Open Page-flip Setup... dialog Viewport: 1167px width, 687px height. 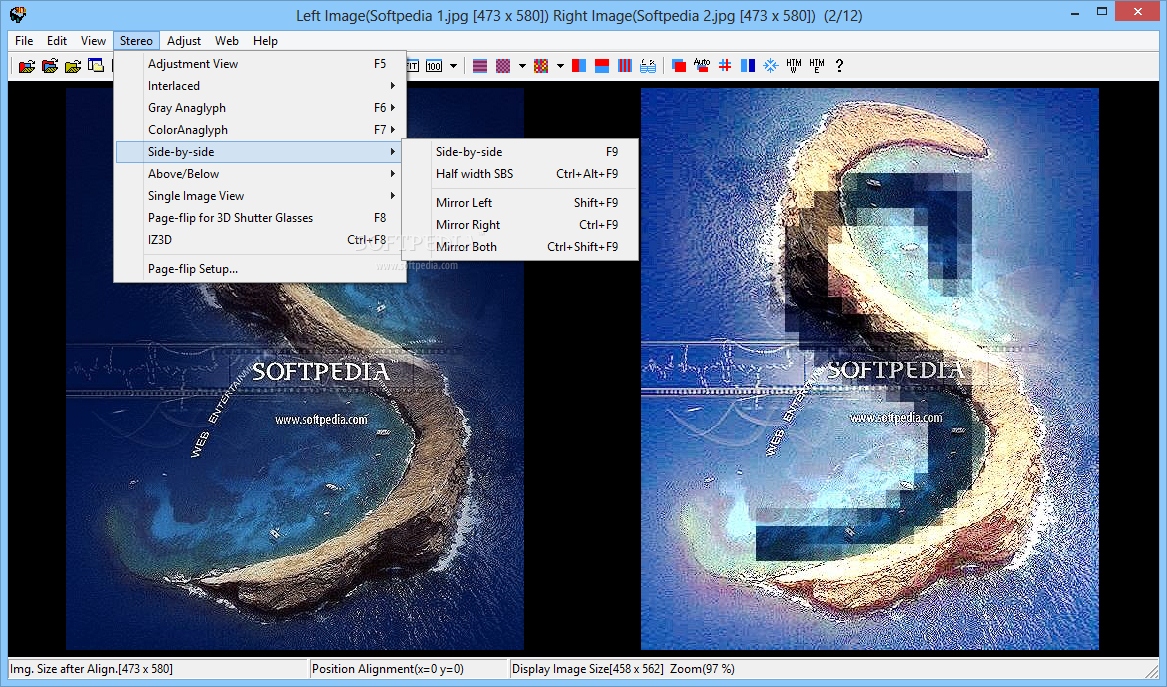(259, 269)
